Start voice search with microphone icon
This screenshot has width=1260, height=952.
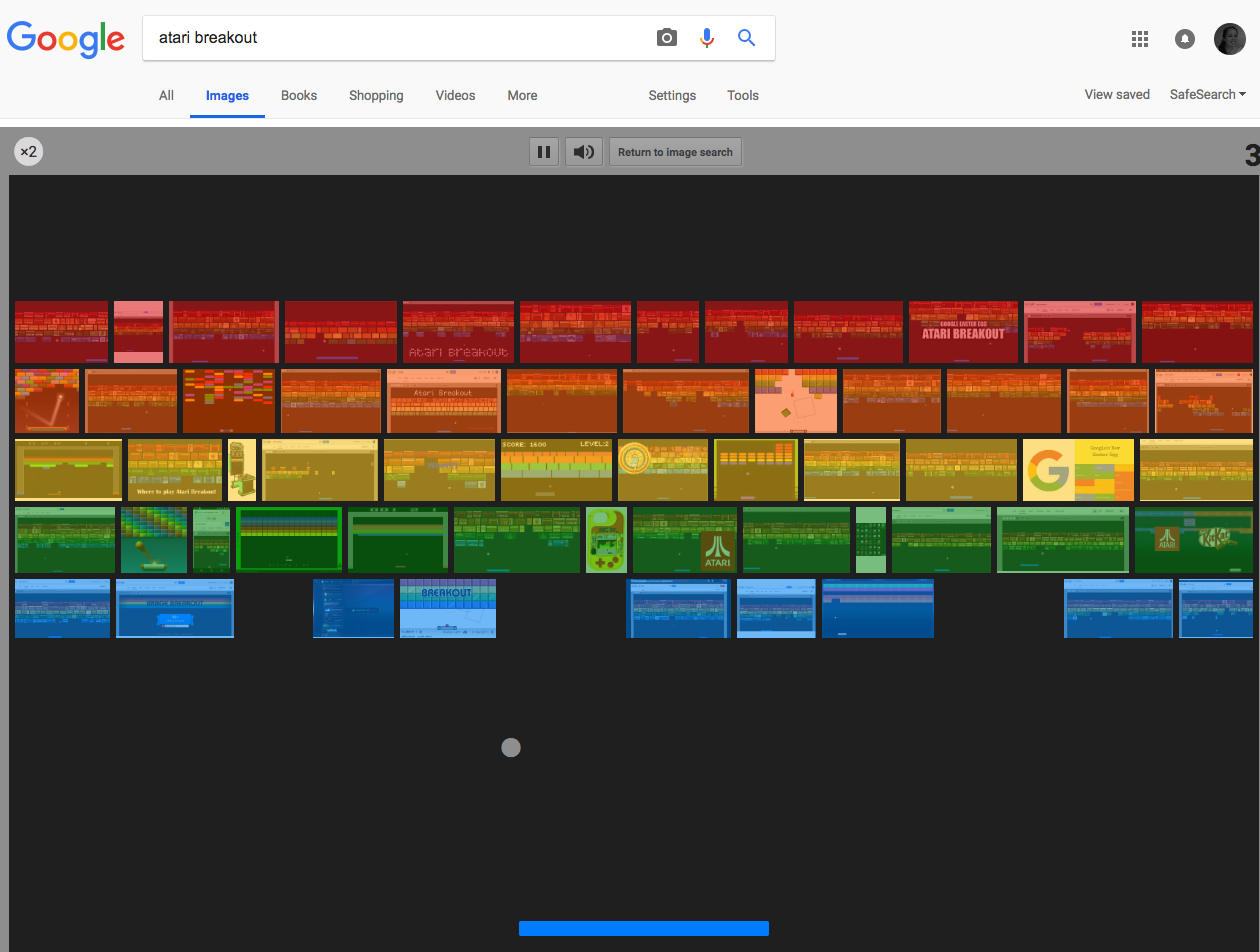pos(707,38)
